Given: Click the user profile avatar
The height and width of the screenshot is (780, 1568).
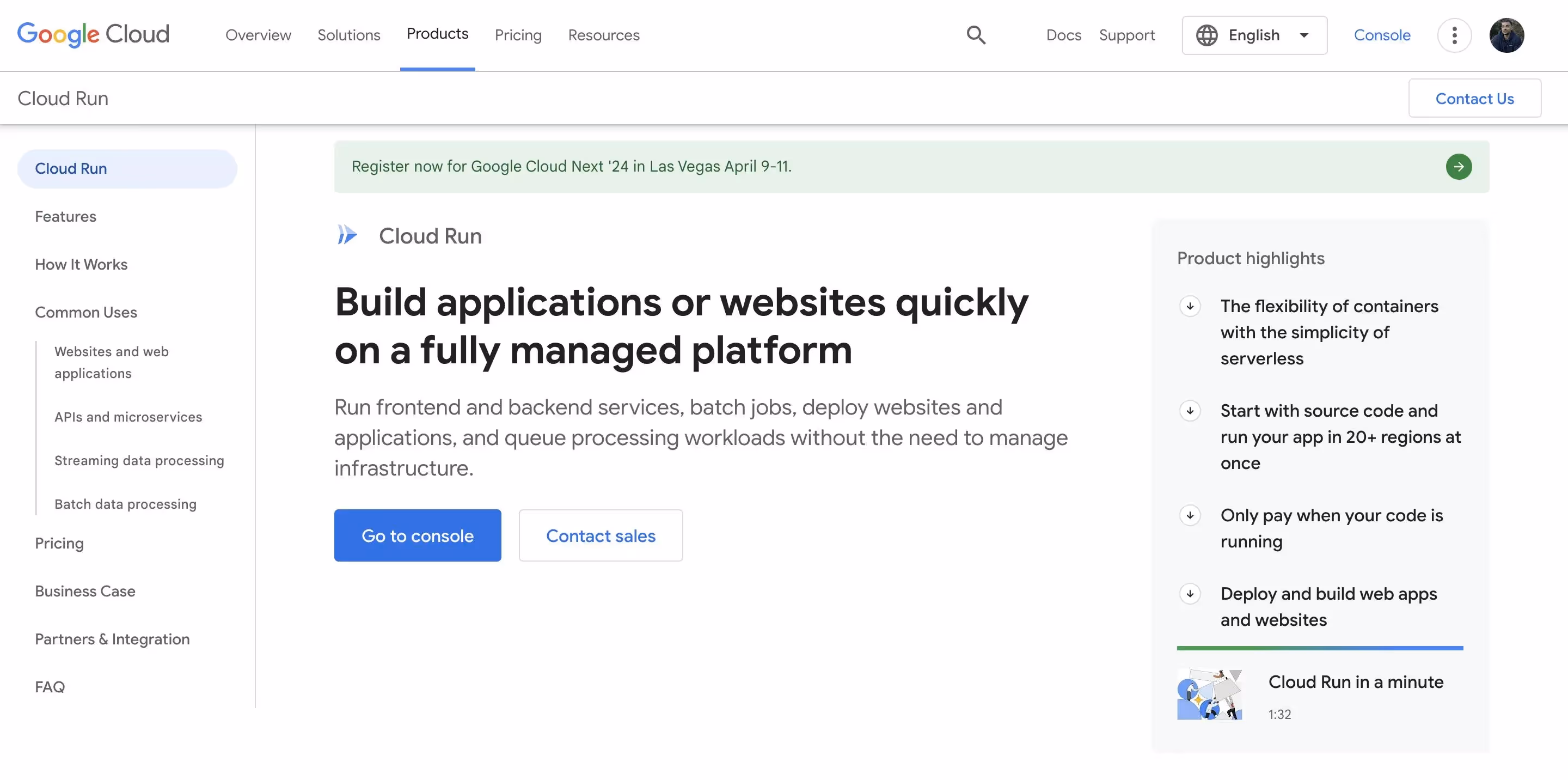Looking at the screenshot, I should (1506, 35).
